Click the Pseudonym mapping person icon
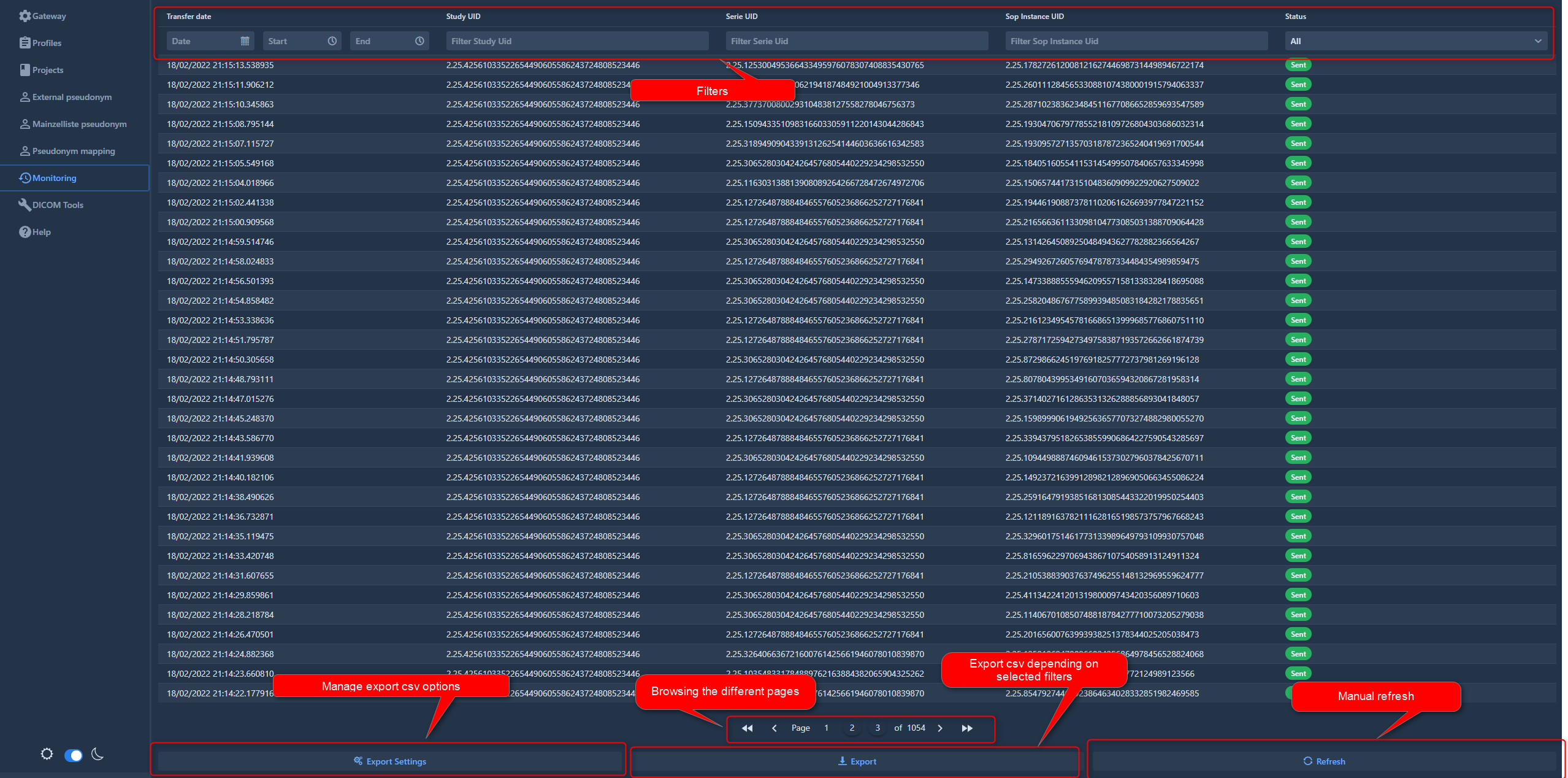Image resolution: width=1568 pixels, height=778 pixels. (25, 151)
